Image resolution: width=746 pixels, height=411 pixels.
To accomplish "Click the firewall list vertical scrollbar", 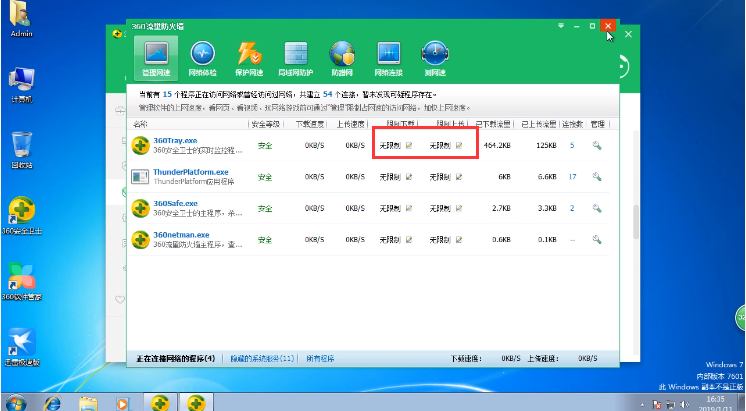I will click(x=636, y=221).
